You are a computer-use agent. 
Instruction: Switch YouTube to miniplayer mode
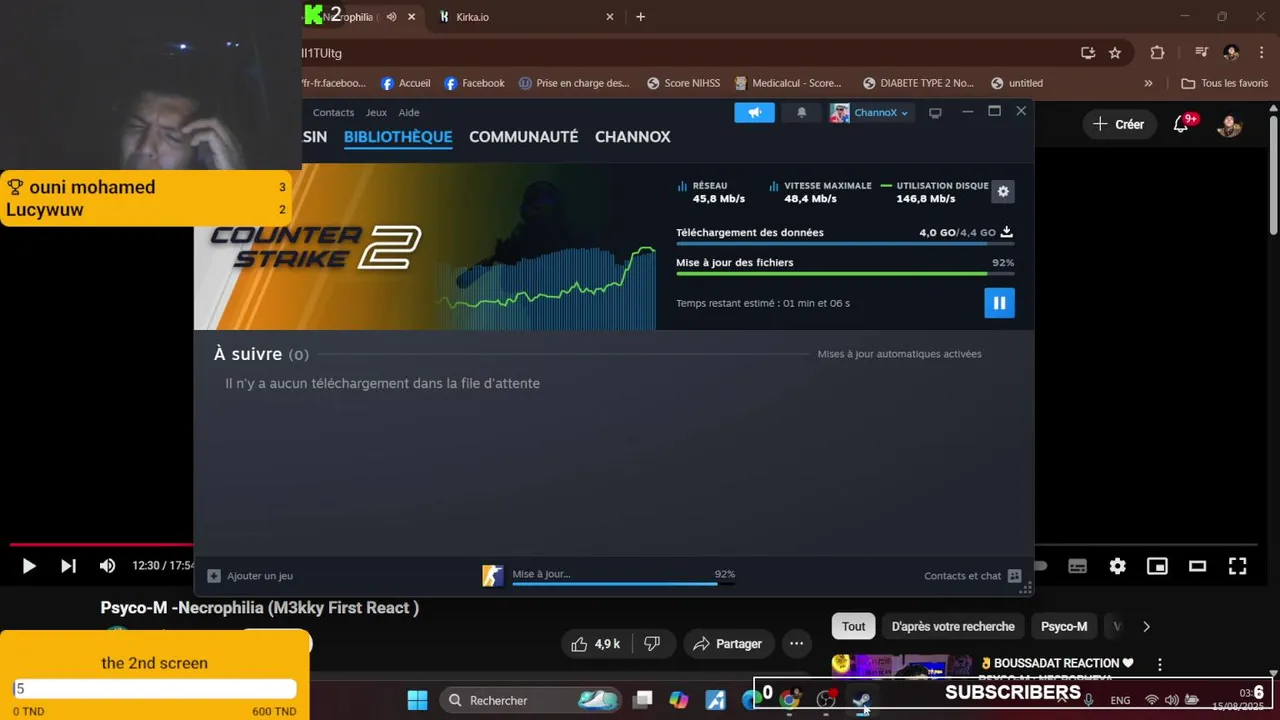(1157, 566)
